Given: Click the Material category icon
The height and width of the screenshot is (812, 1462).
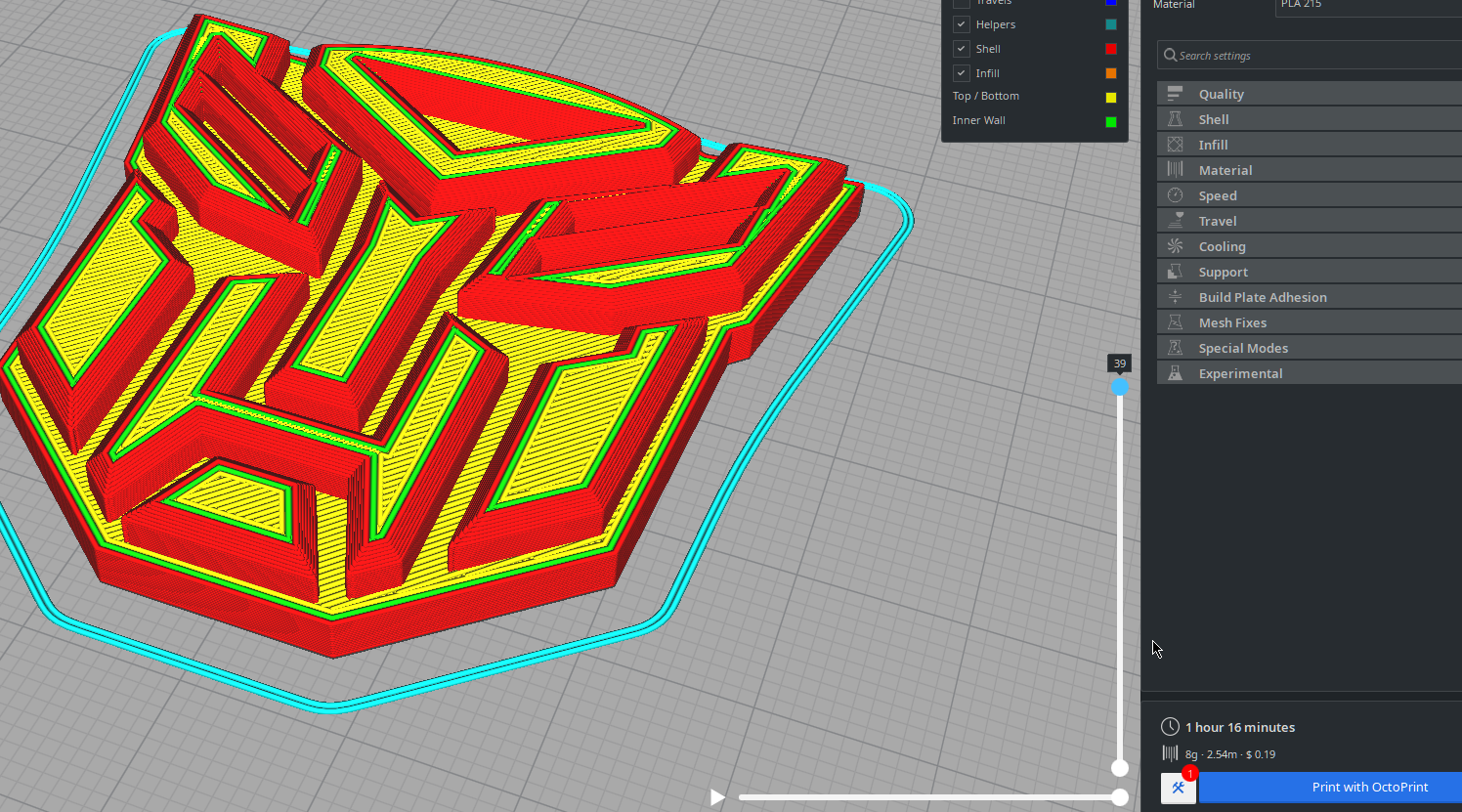Looking at the screenshot, I should pyautogui.click(x=1175, y=170).
